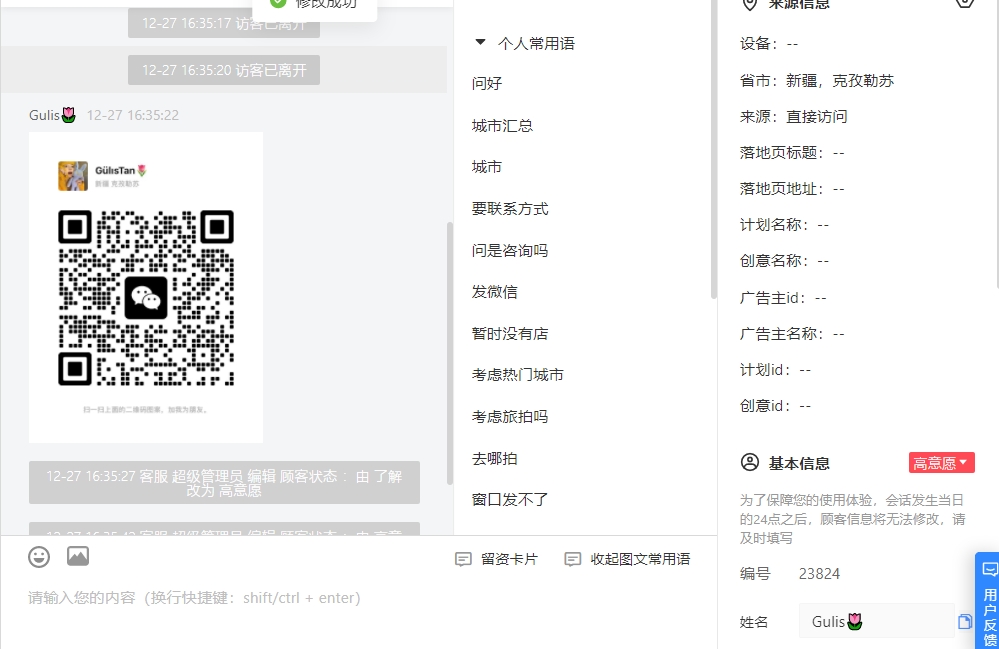Click the 落地页标题 row
The height and width of the screenshot is (649, 999).
click(x=792, y=153)
